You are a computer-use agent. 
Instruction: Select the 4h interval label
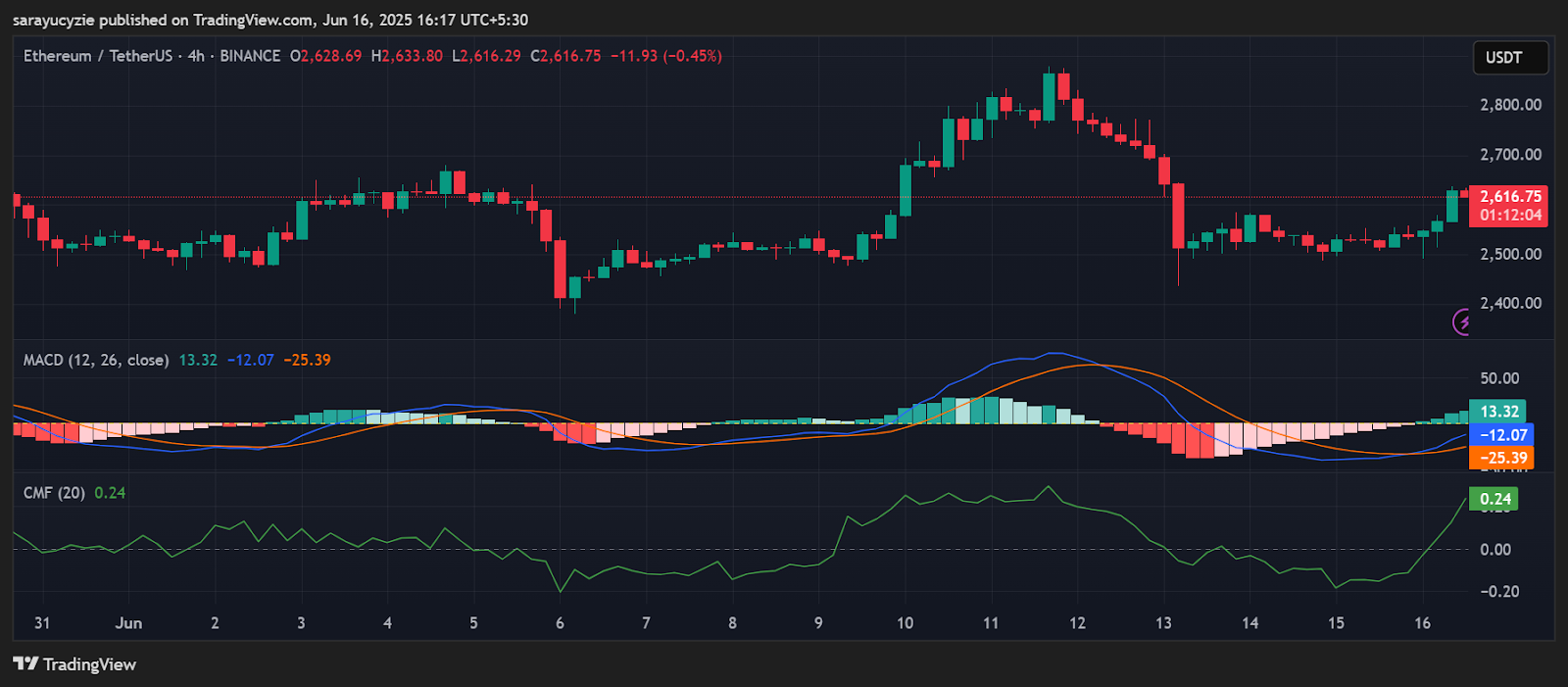(x=196, y=57)
